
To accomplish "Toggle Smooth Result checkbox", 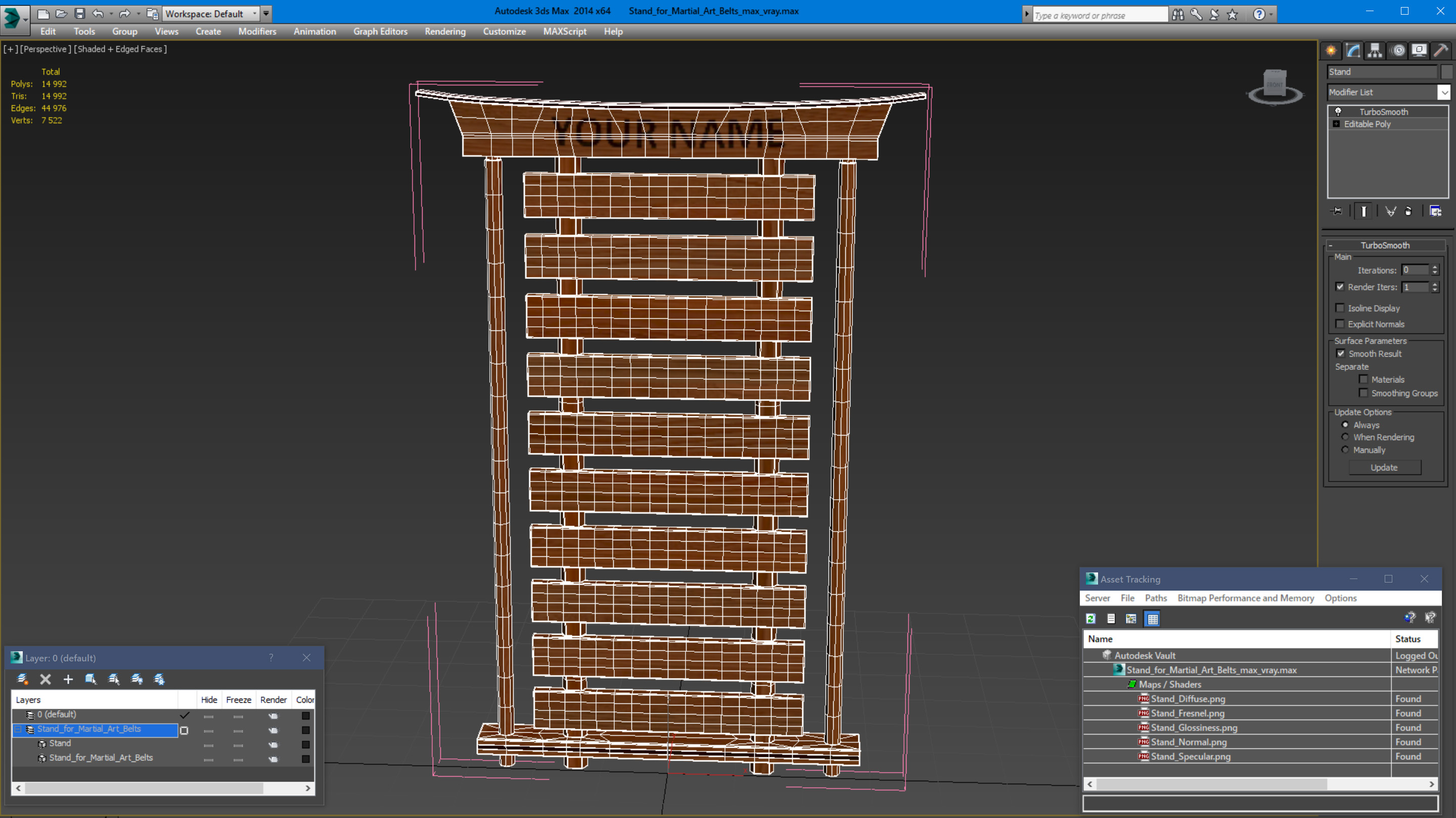I will coord(1341,354).
